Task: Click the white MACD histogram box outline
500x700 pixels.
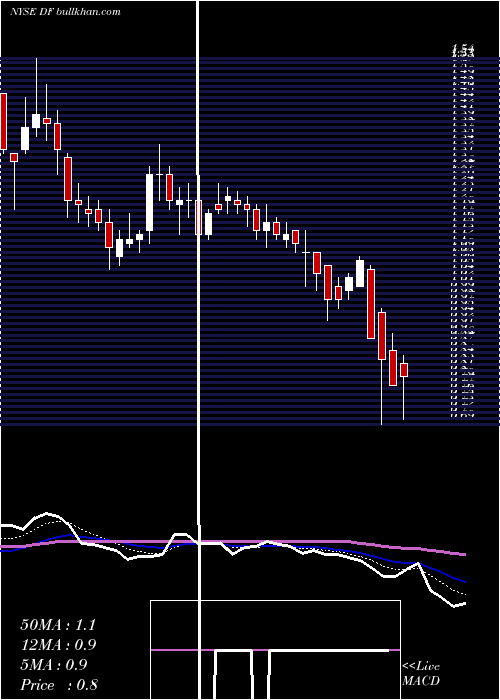Action: [275, 650]
